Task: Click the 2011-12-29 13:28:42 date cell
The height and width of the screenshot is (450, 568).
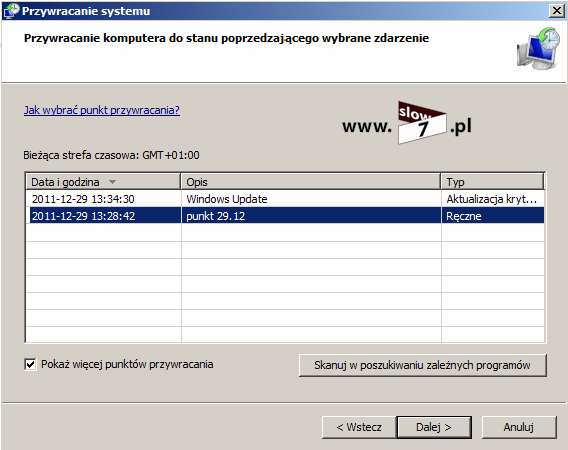Action: pos(83,216)
